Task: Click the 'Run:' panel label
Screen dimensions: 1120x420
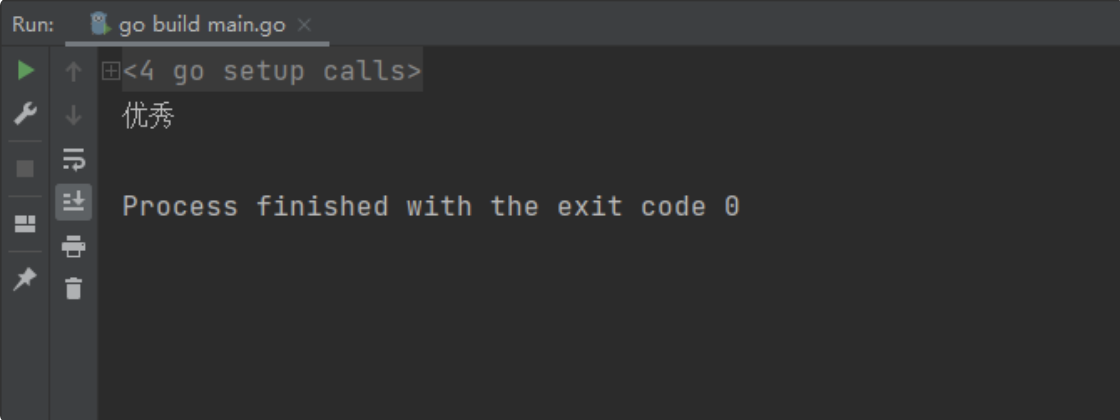Action: 33,25
